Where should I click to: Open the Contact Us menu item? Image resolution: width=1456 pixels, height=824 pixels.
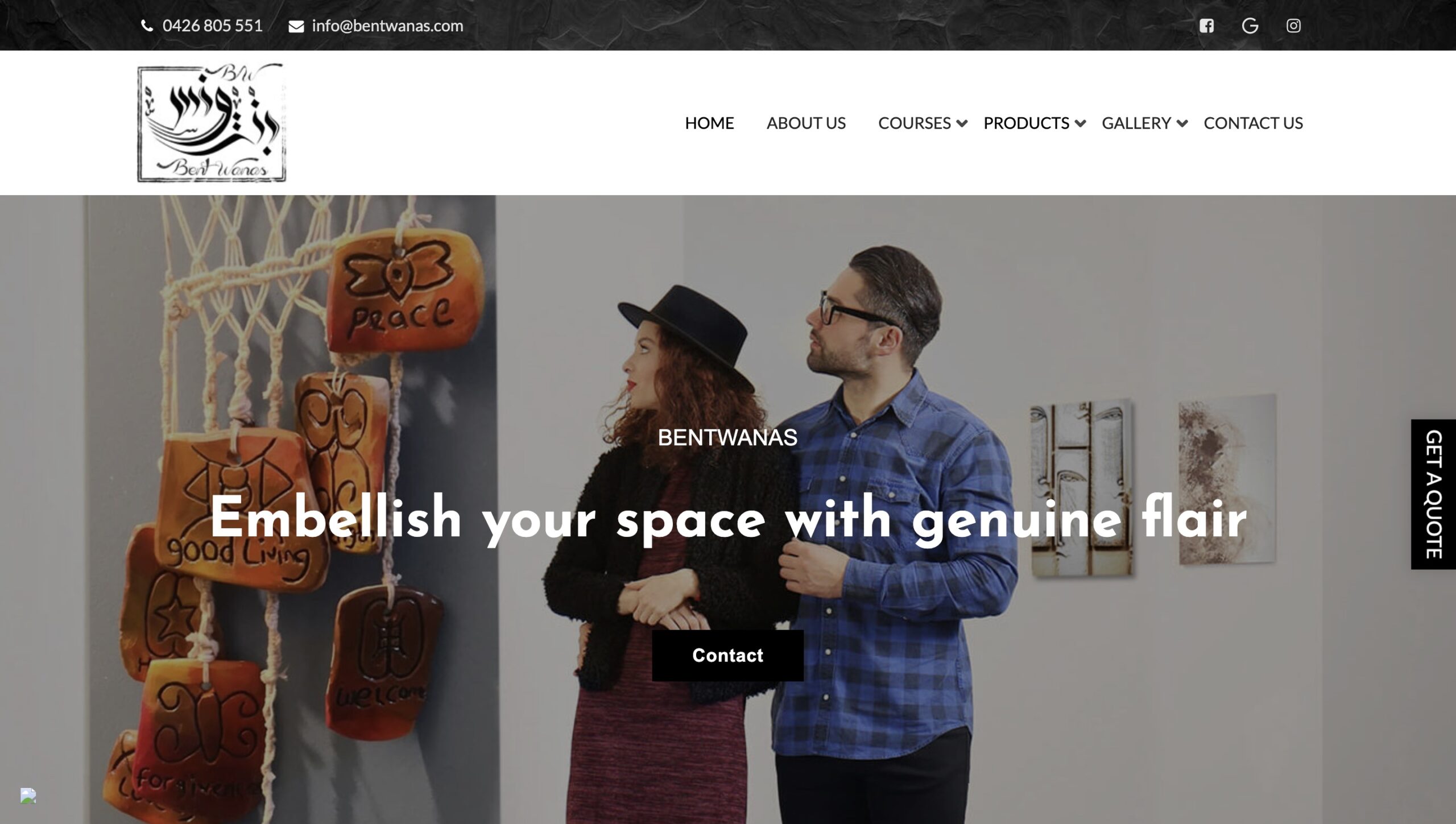(1253, 123)
